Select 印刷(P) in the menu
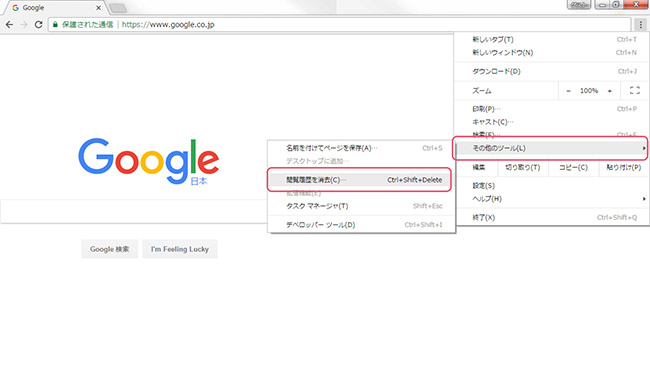 point(552,109)
